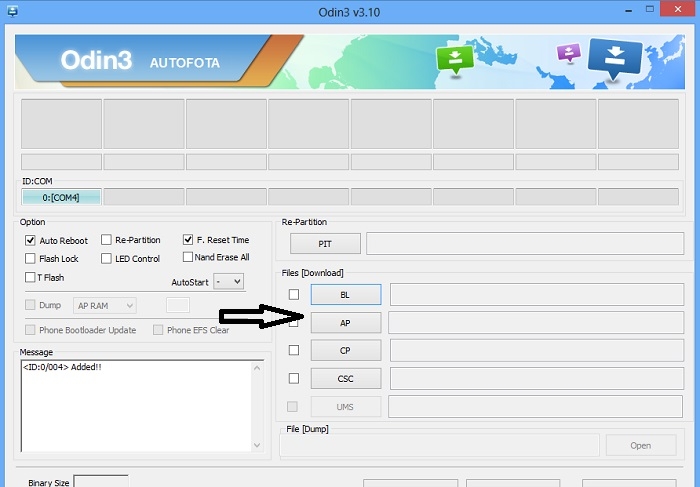This screenshot has width=700, height=487.
Task: Disable the Auto Reboot checkbox
Action: 30,240
